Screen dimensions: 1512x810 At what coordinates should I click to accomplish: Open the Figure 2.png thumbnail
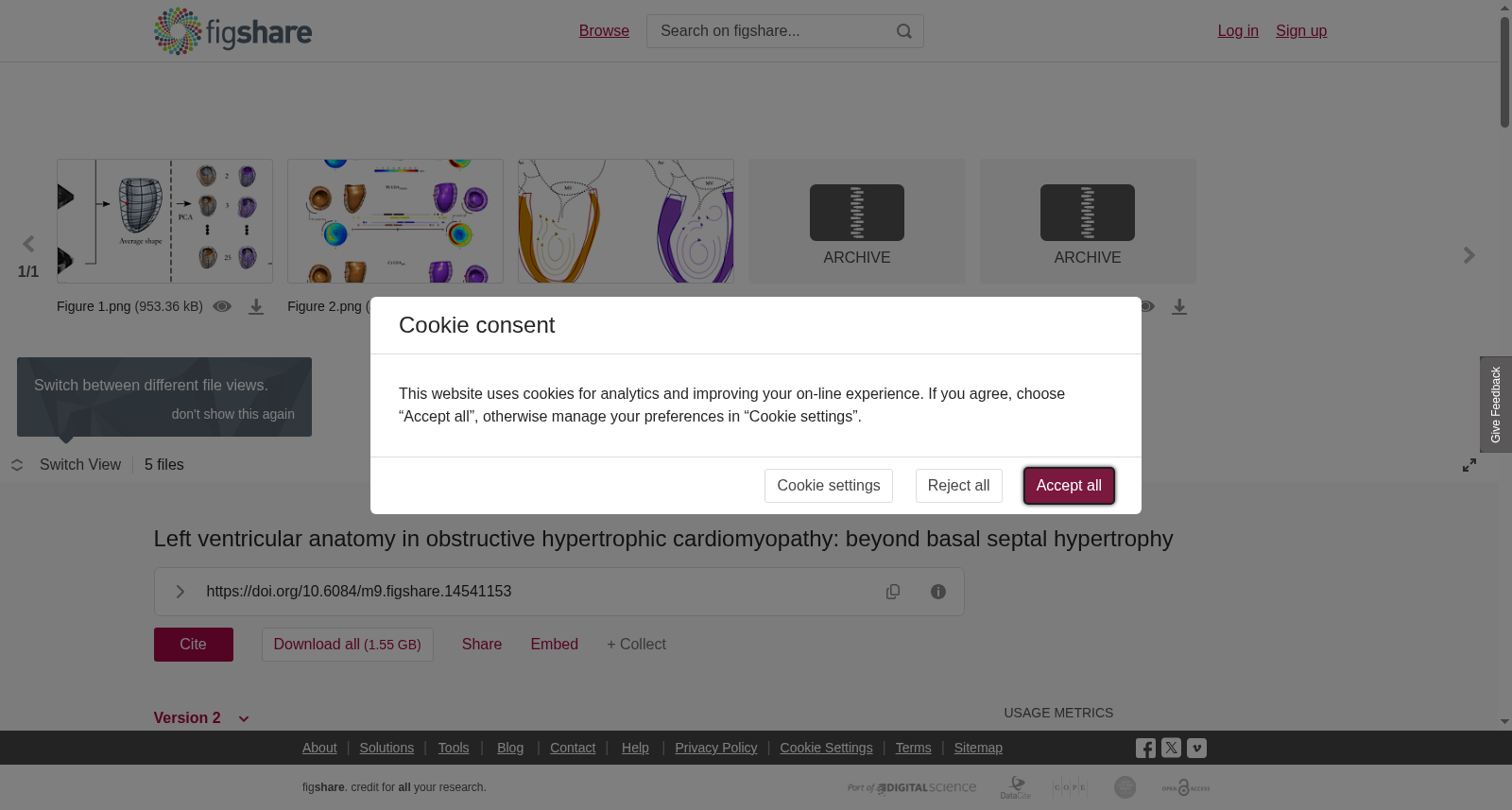pyautogui.click(x=395, y=221)
